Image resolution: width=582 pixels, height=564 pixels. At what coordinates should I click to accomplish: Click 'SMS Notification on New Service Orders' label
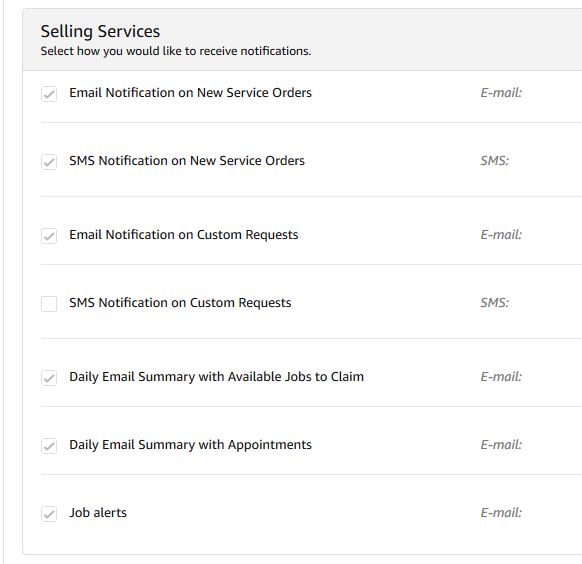point(187,161)
